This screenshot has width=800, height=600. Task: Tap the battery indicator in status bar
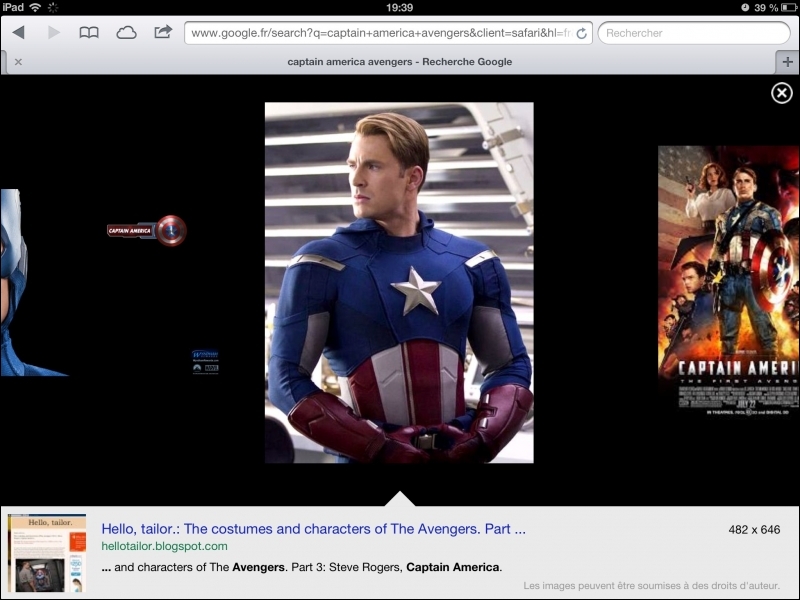pyautogui.click(x=788, y=7)
